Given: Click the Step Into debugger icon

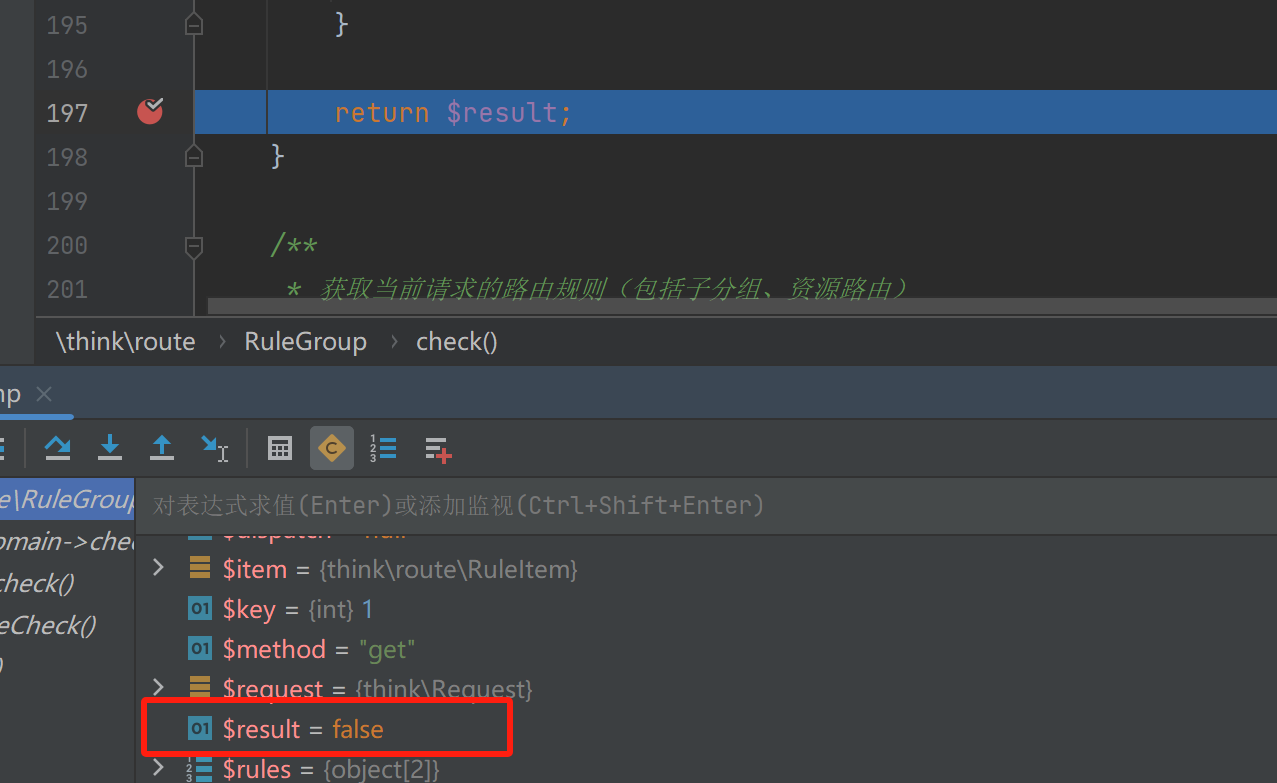Looking at the screenshot, I should tap(110, 449).
